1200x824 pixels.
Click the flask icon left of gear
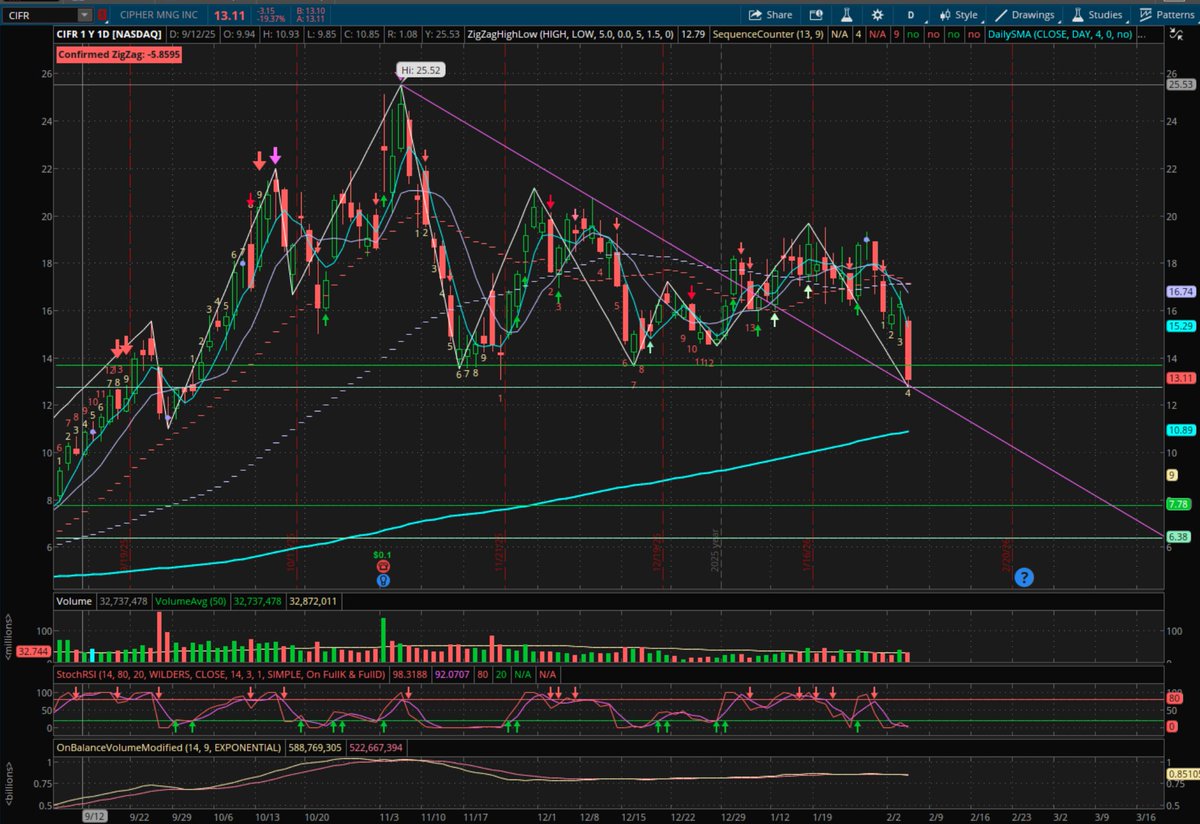846,15
